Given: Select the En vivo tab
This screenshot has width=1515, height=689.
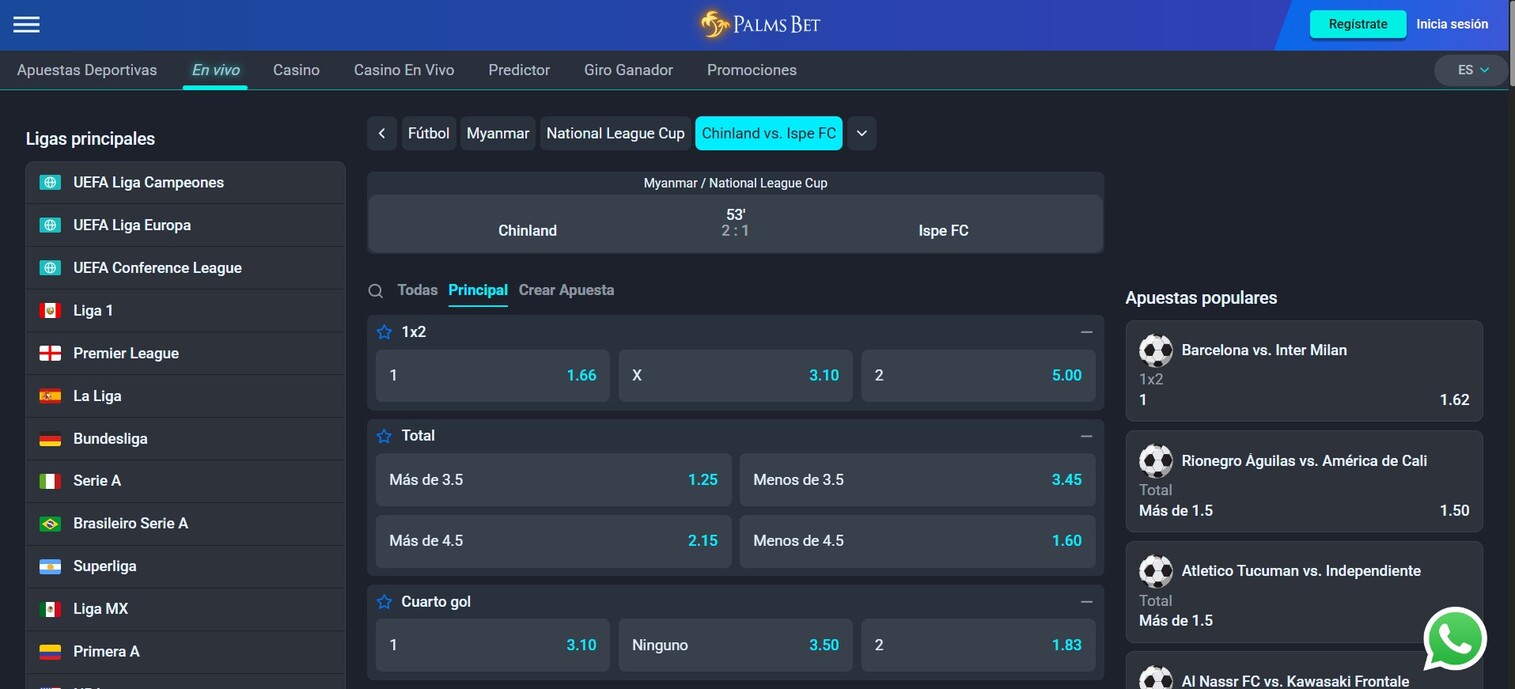Looking at the screenshot, I should (216, 70).
